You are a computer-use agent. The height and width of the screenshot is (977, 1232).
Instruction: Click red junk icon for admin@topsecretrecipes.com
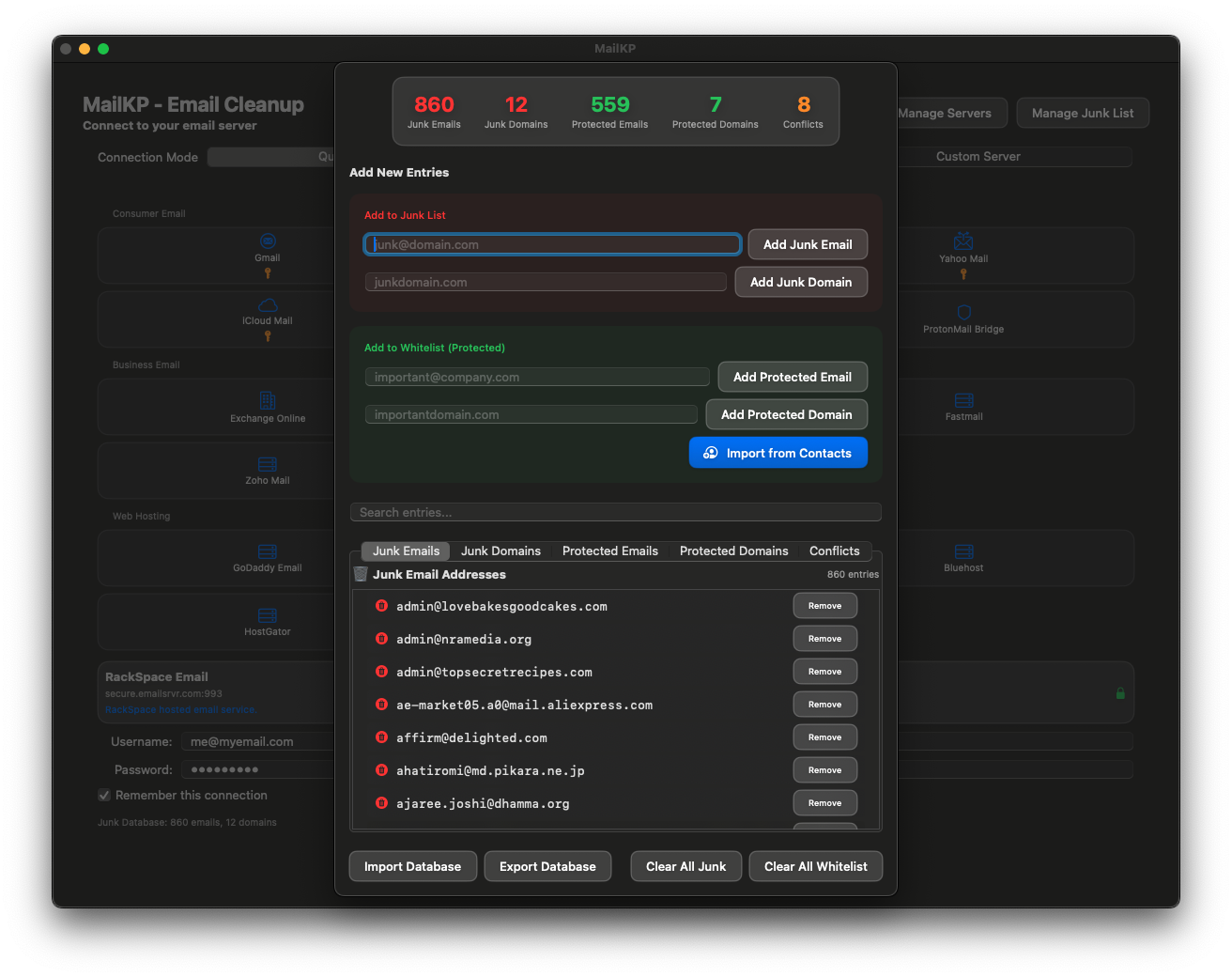pos(381,672)
